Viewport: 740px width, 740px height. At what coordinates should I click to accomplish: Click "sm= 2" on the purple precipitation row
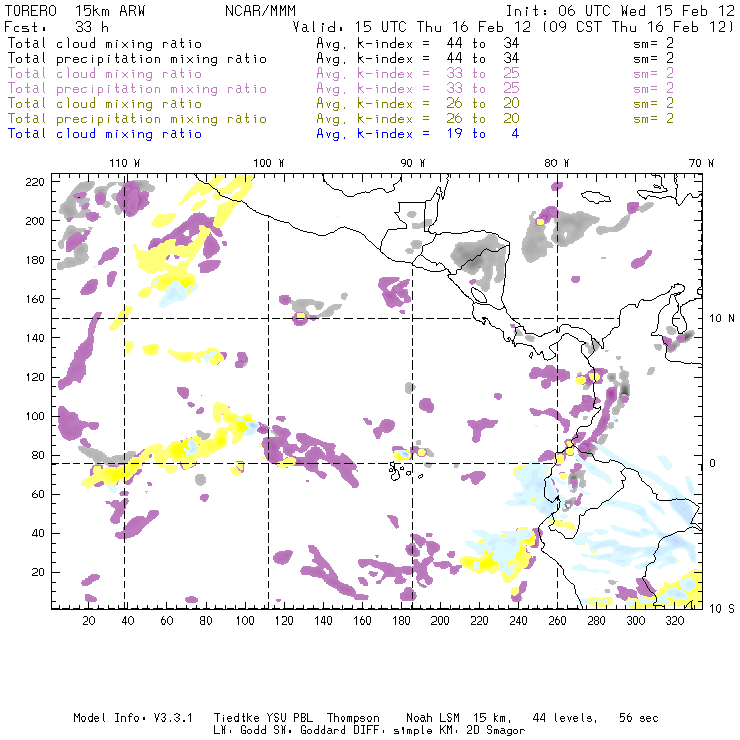click(654, 88)
